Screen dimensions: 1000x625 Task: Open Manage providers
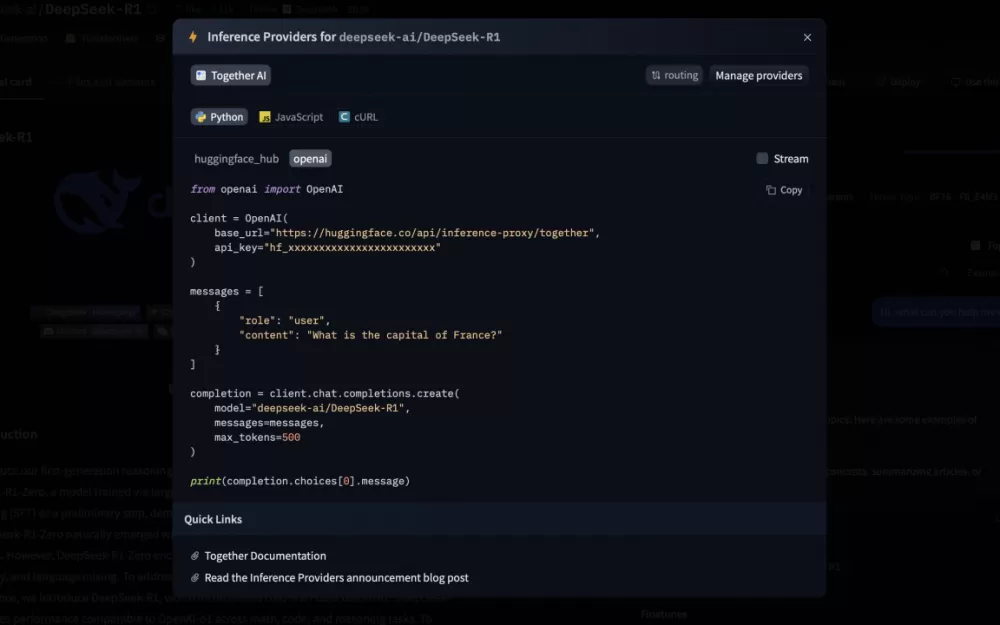pyautogui.click(x=759, y=75)
